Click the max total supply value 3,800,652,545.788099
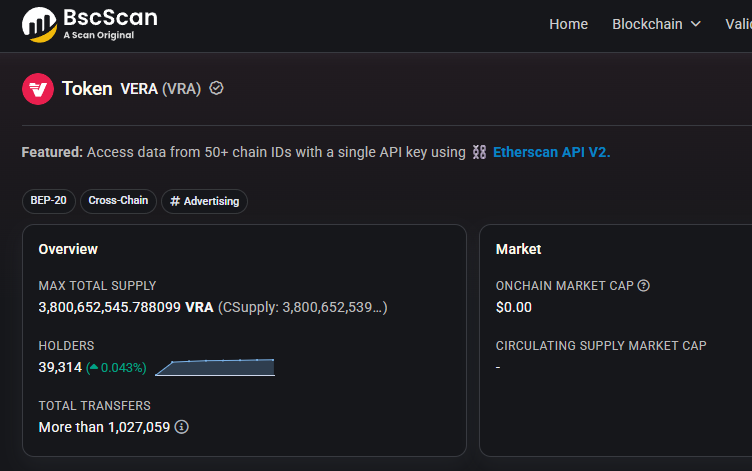752x471 pixels. point(109,307)
